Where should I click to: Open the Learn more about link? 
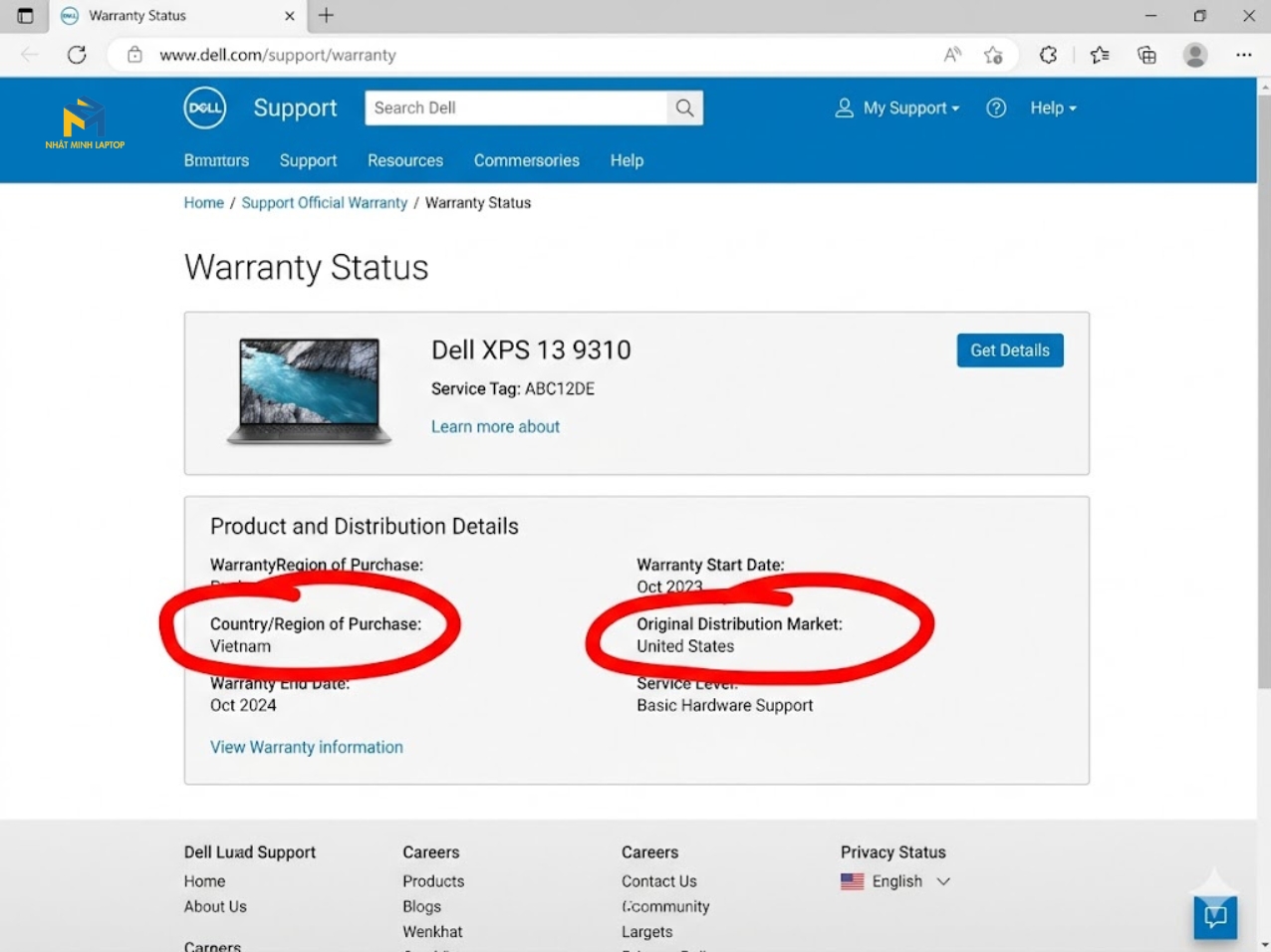click(x=495, y=426)
